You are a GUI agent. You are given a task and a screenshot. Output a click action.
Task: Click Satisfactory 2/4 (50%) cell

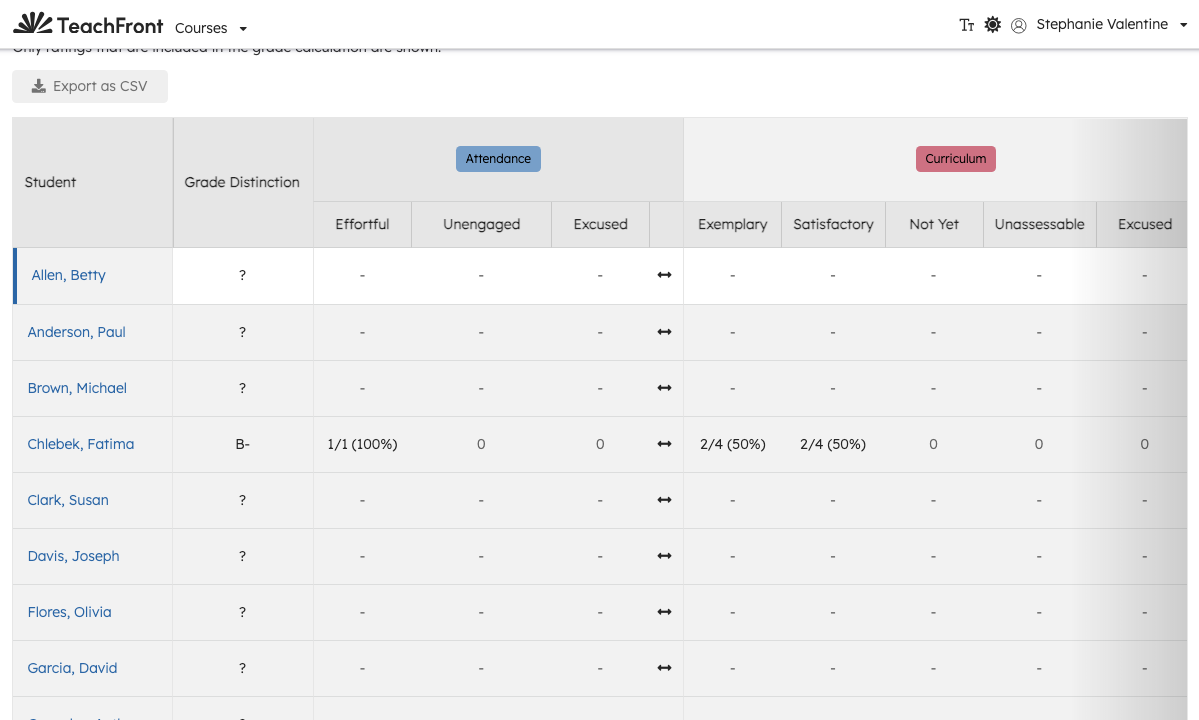click(x=833, y=444)
